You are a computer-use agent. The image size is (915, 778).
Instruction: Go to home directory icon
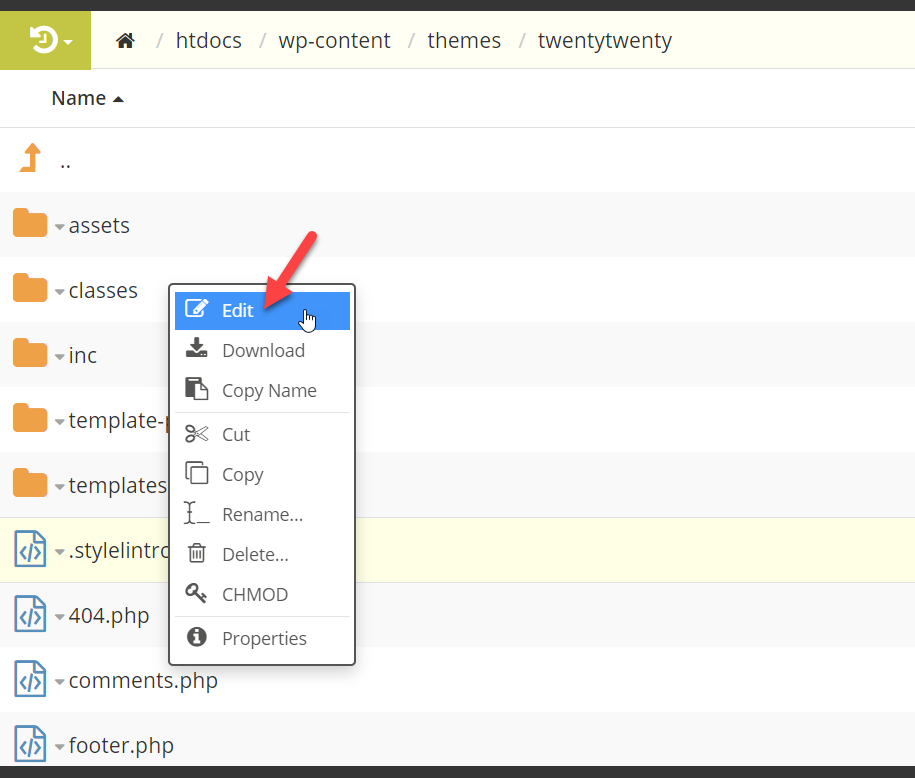[x=125, y=41]
